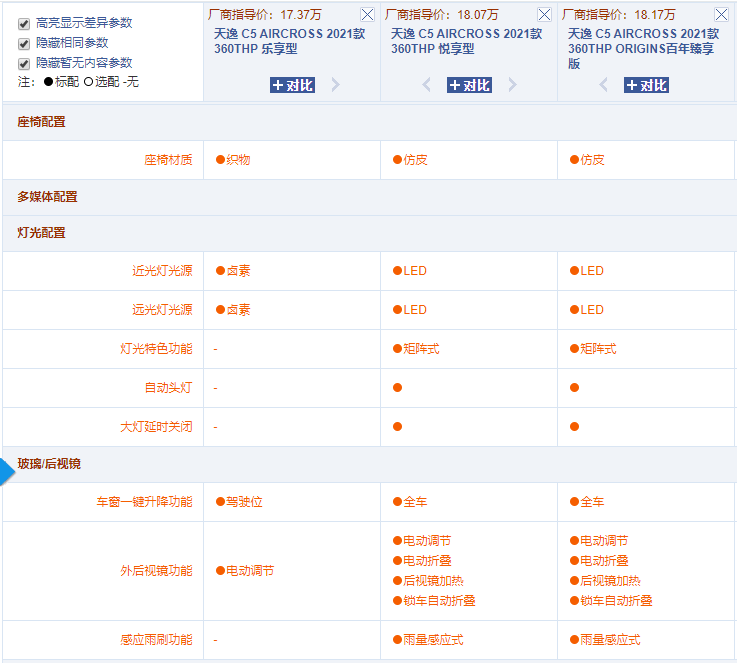The height and width of the screenshot is (663, 737).
Task: Open 360THP ORIGINS百年臻享版 model link
Action: [643, 48]
